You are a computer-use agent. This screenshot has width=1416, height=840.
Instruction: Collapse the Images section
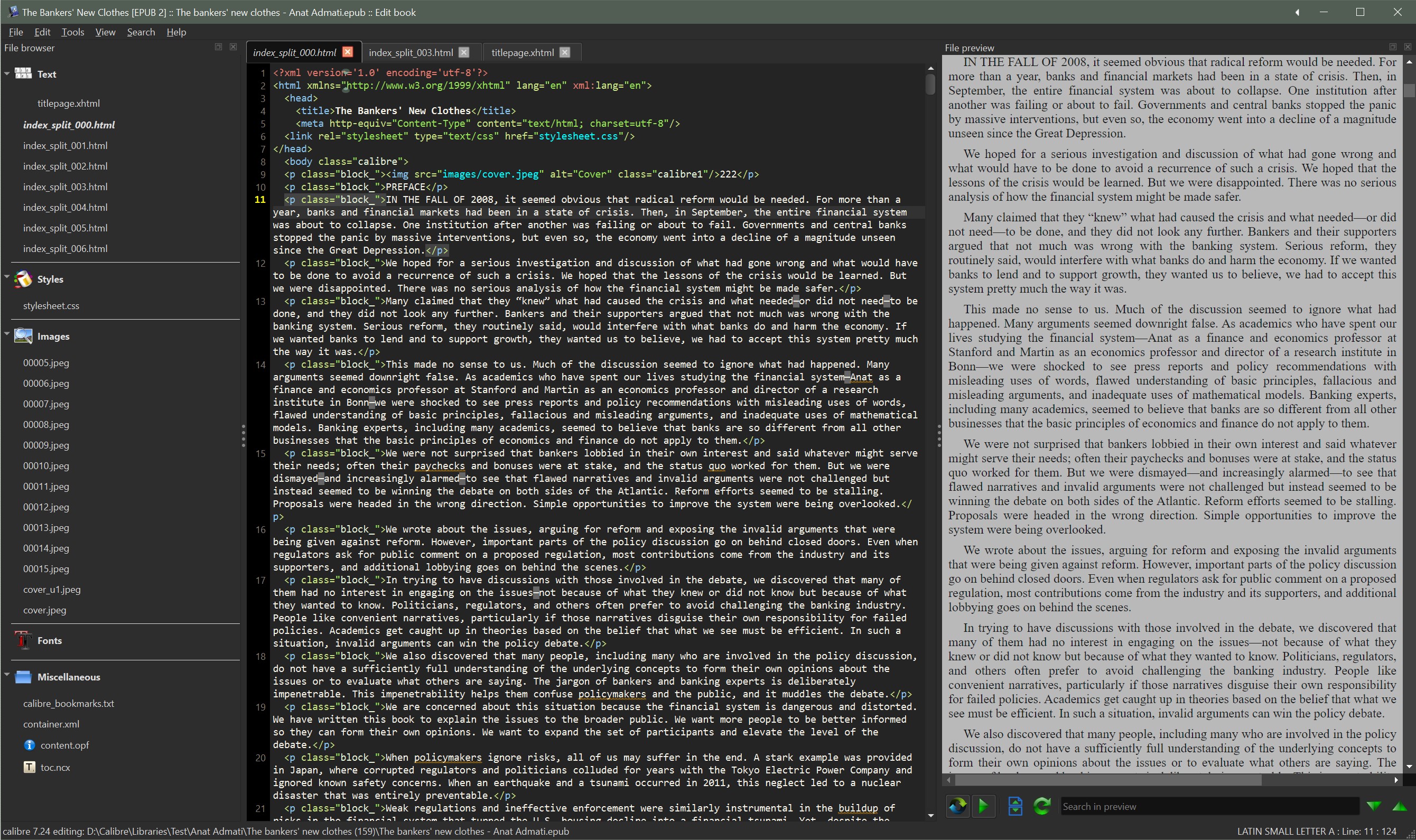[x=7, y=334]
